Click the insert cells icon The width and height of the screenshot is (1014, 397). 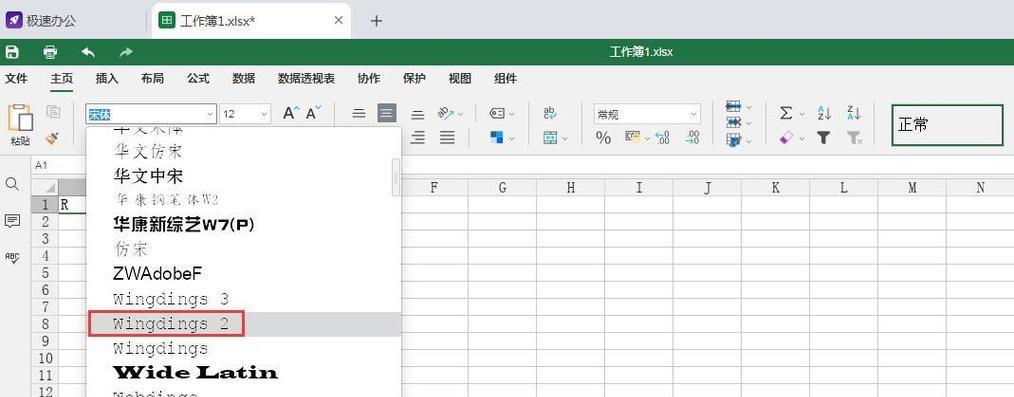pyautogui.click(x=733, y=106)
